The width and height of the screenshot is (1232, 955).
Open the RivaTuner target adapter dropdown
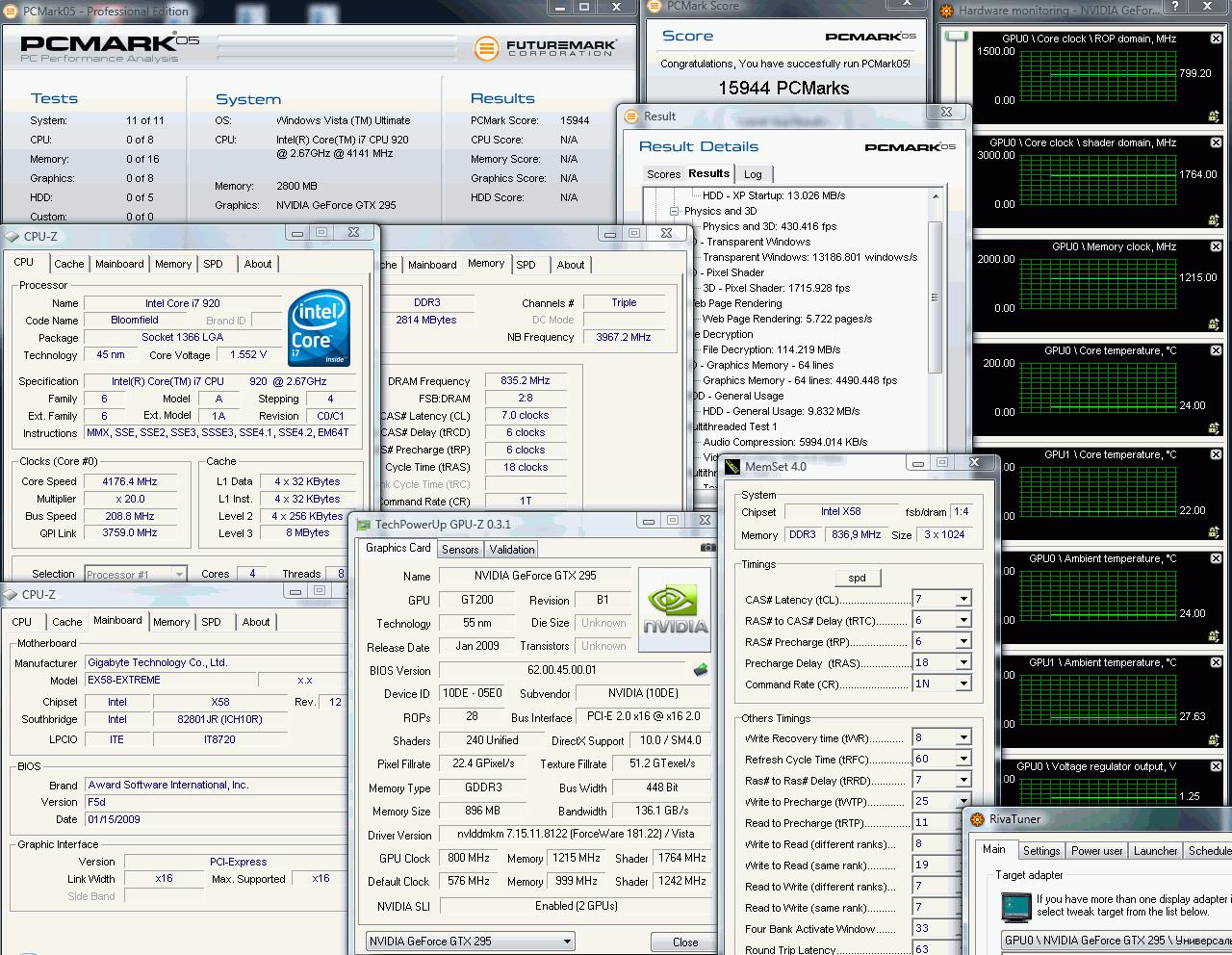click(1116, 941)
